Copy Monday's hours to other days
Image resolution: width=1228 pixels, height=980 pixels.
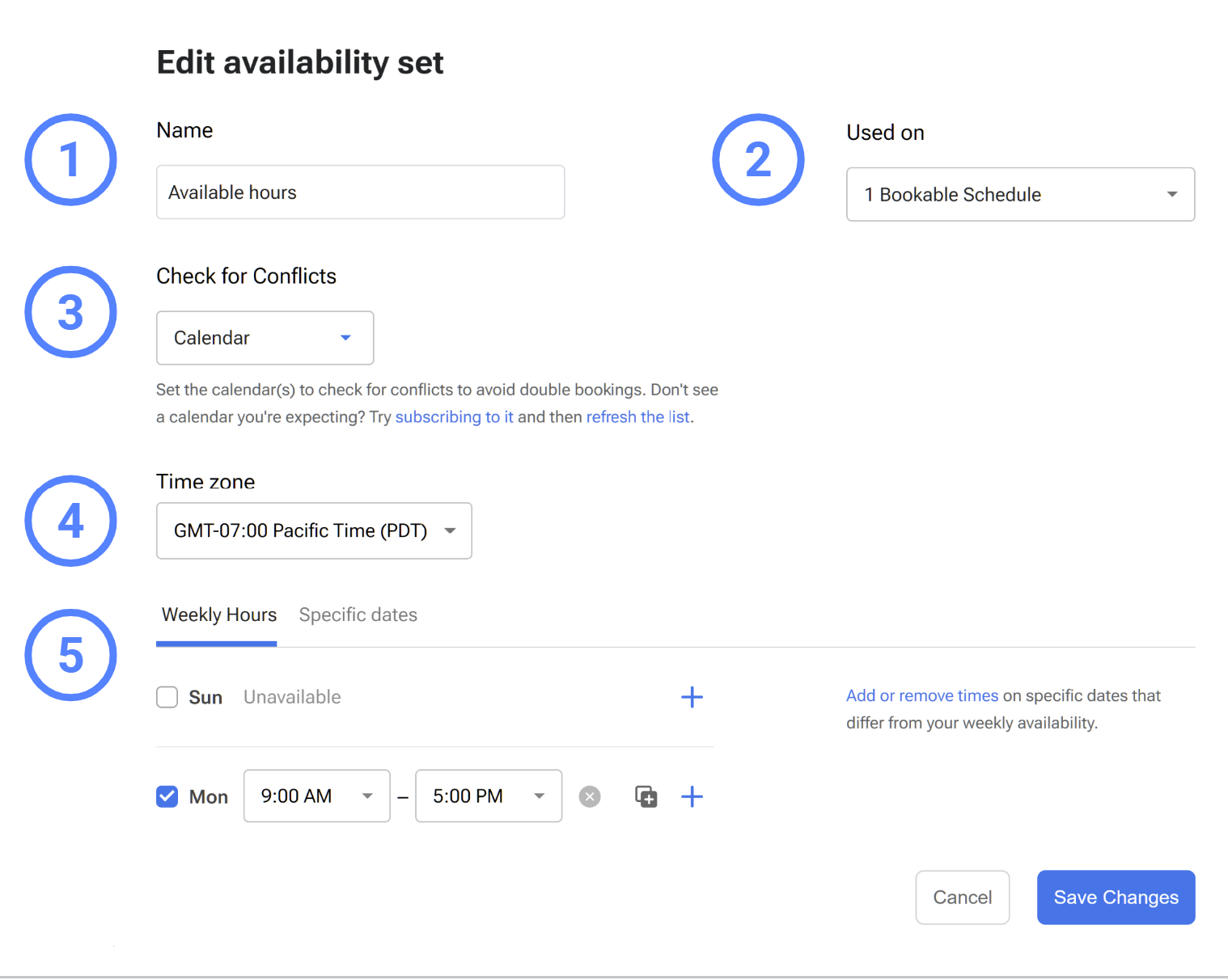(x=646, y=796)
